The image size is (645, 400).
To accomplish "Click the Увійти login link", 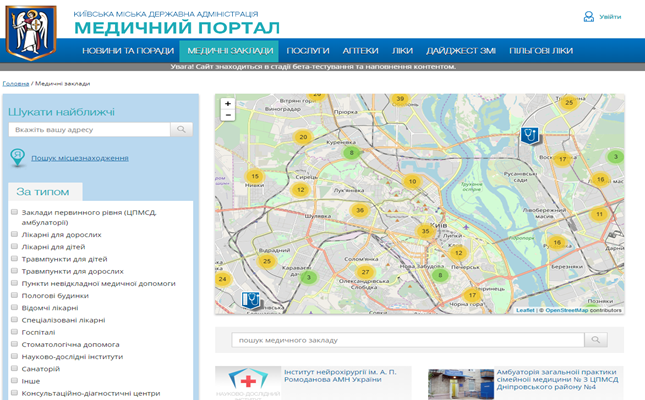I will (x=610, y=17).
